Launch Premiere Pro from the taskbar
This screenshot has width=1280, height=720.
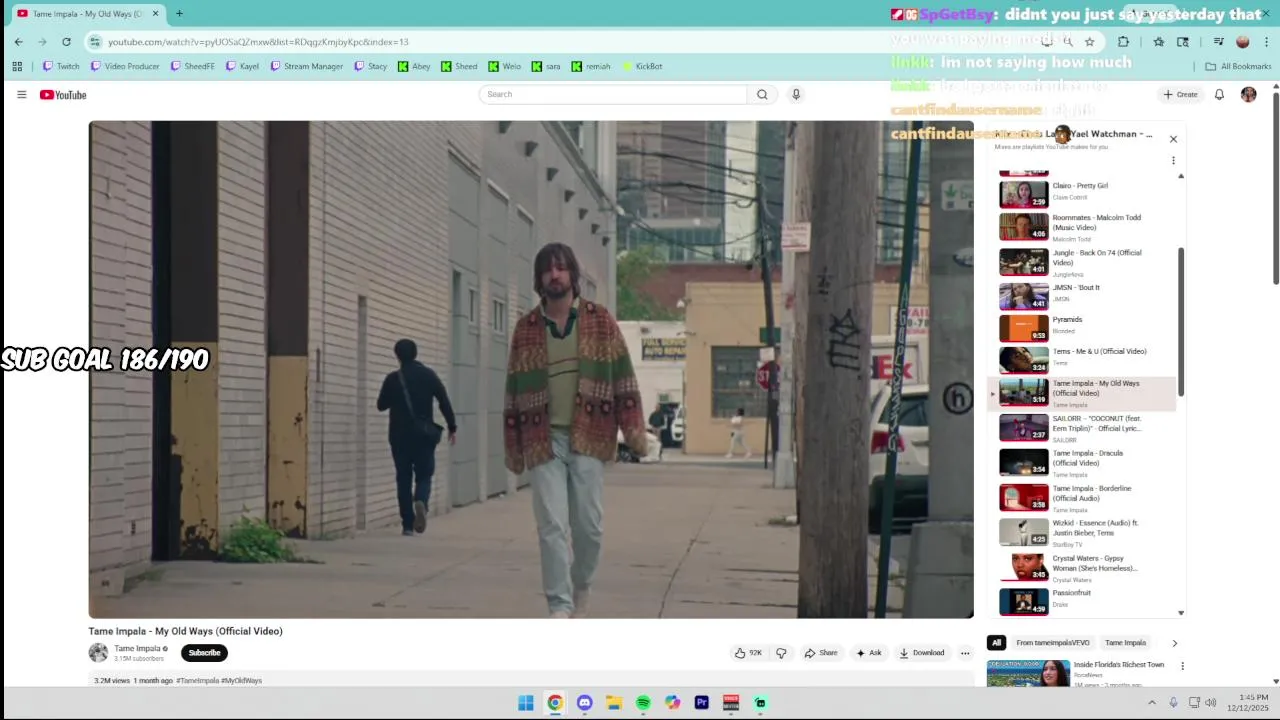pos(702,703)
